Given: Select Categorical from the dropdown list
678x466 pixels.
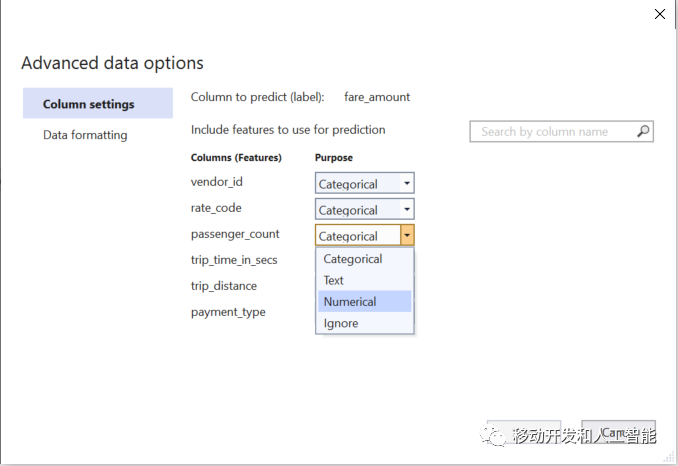Looking at the screenshot, I should click(x=353, y=259).
